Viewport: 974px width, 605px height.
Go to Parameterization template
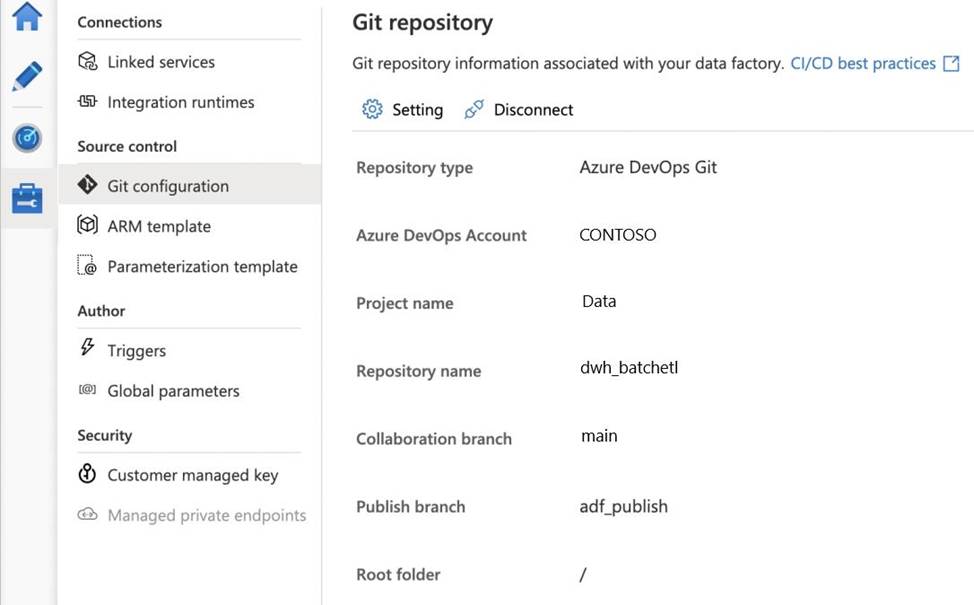pos(202,267)
